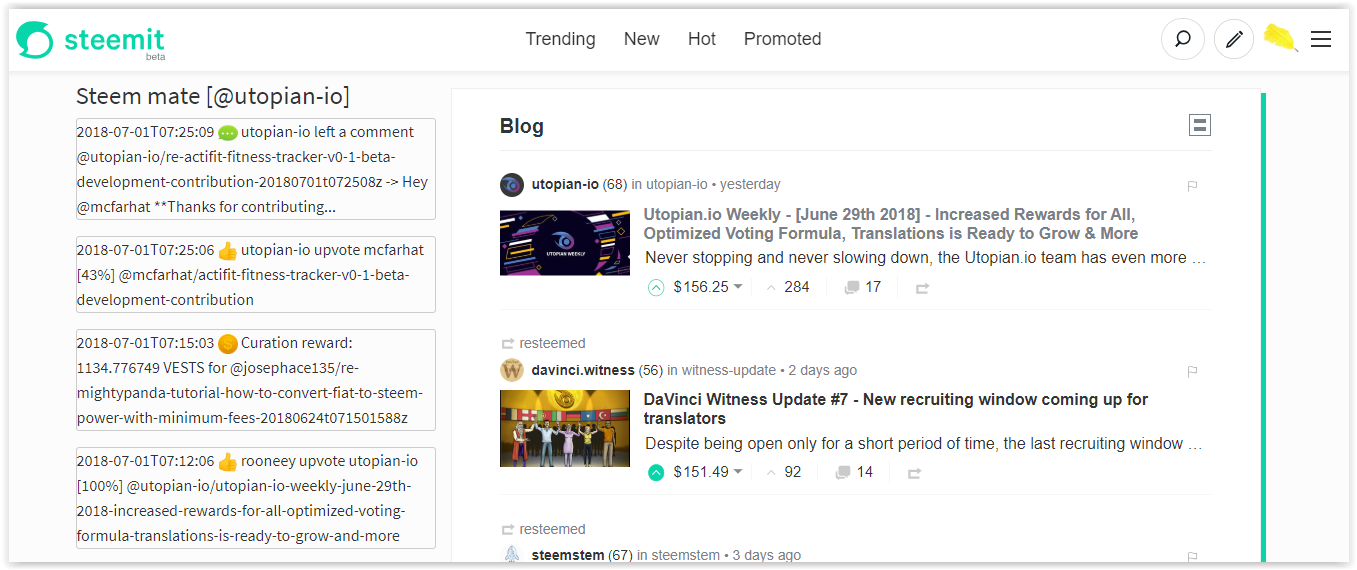Screen dimensions: 1357x570
Task: Flag the DaVinci Witness Update post
Action: click(1192, 372)
